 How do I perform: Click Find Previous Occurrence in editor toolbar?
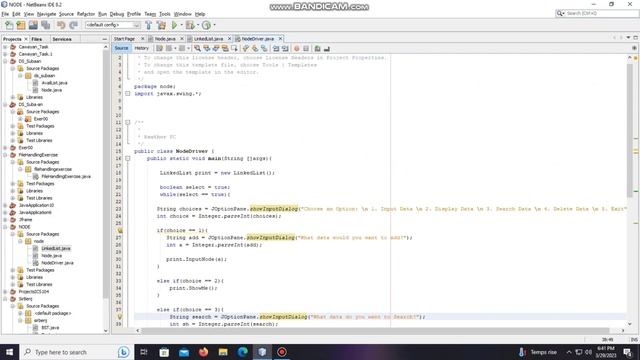click(207, 48)
